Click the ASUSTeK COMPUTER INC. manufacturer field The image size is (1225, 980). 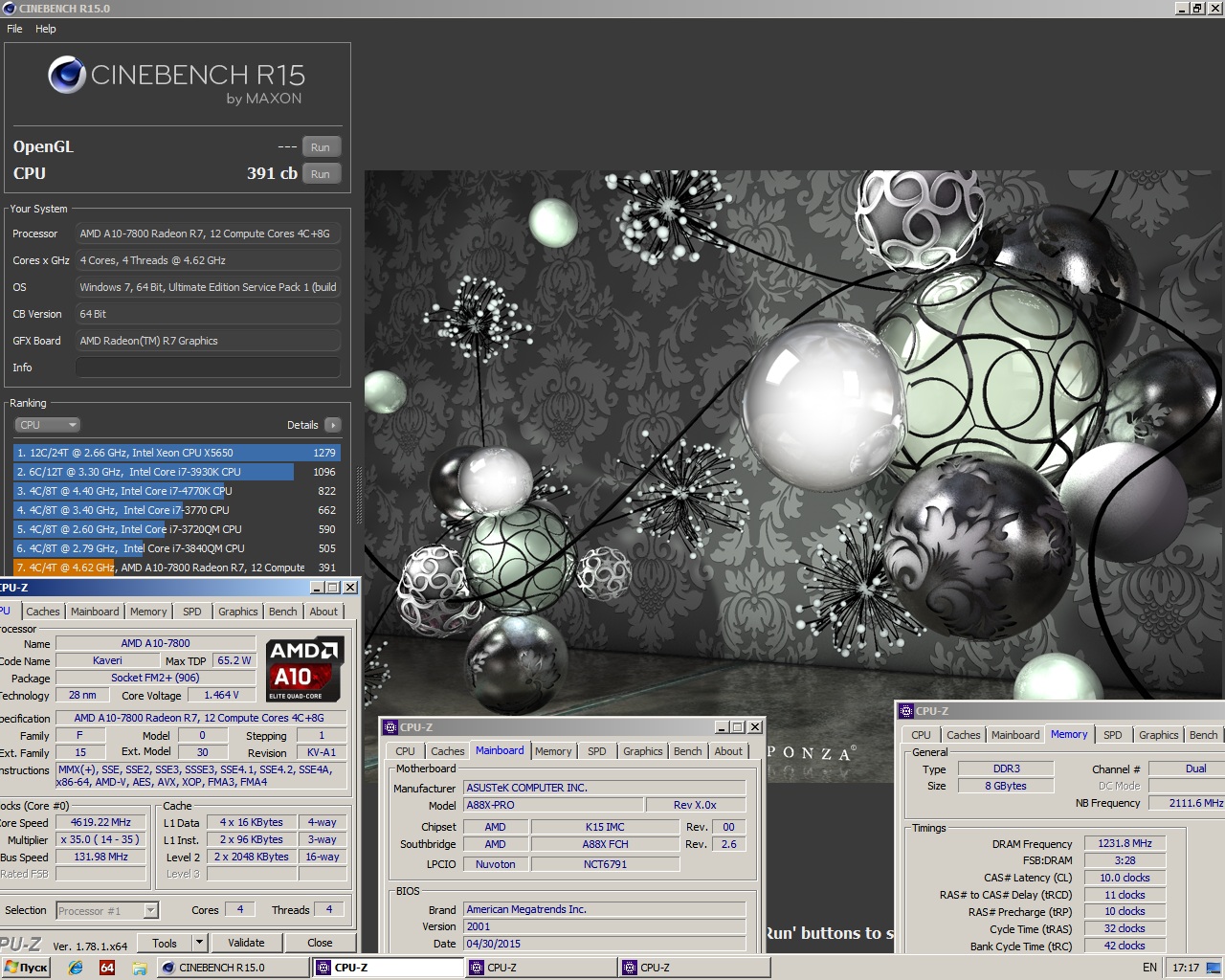coord(604,788)
